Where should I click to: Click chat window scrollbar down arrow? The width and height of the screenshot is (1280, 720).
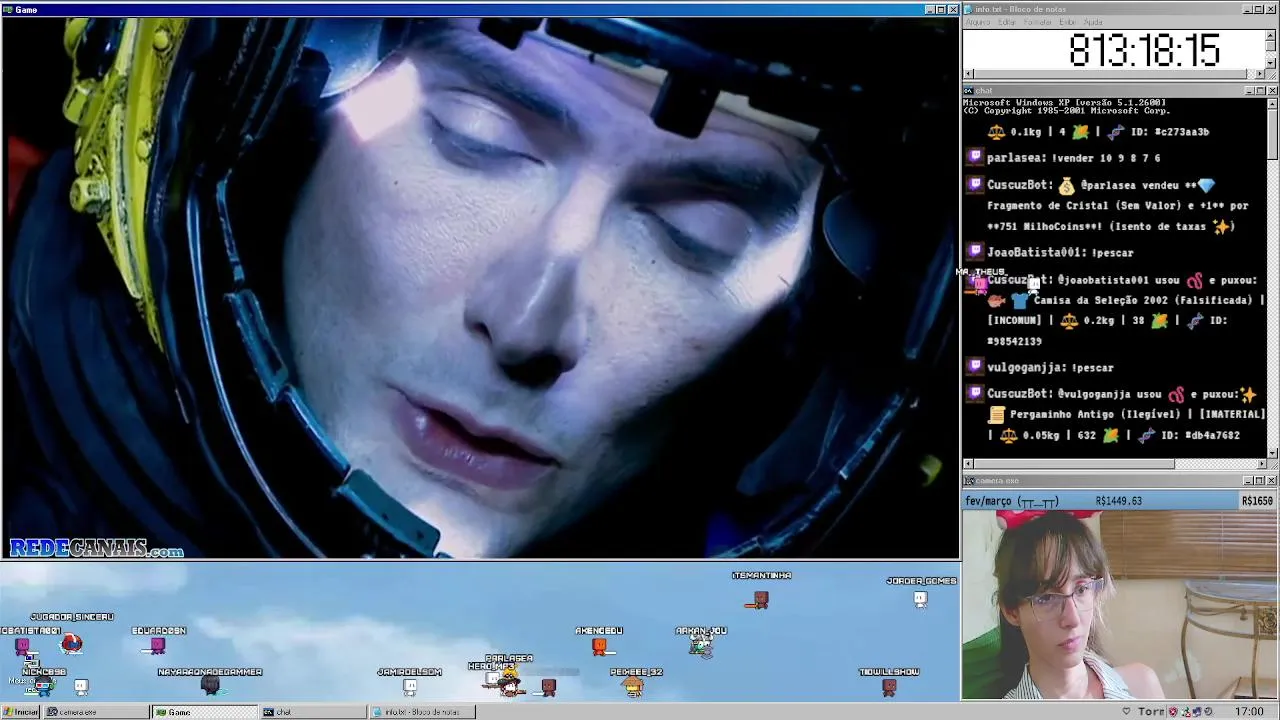pos(1272,452)
